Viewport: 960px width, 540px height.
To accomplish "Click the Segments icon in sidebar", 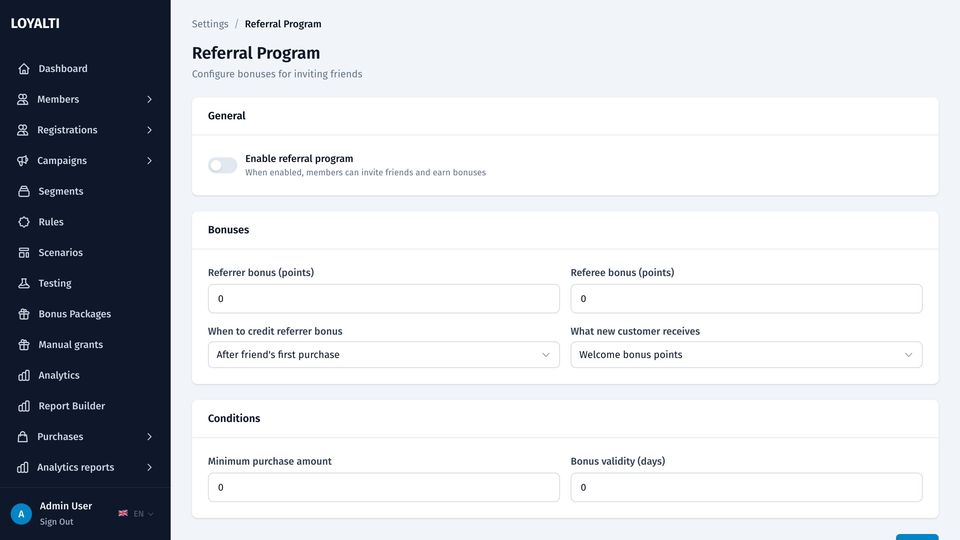I will click(24, 191).
